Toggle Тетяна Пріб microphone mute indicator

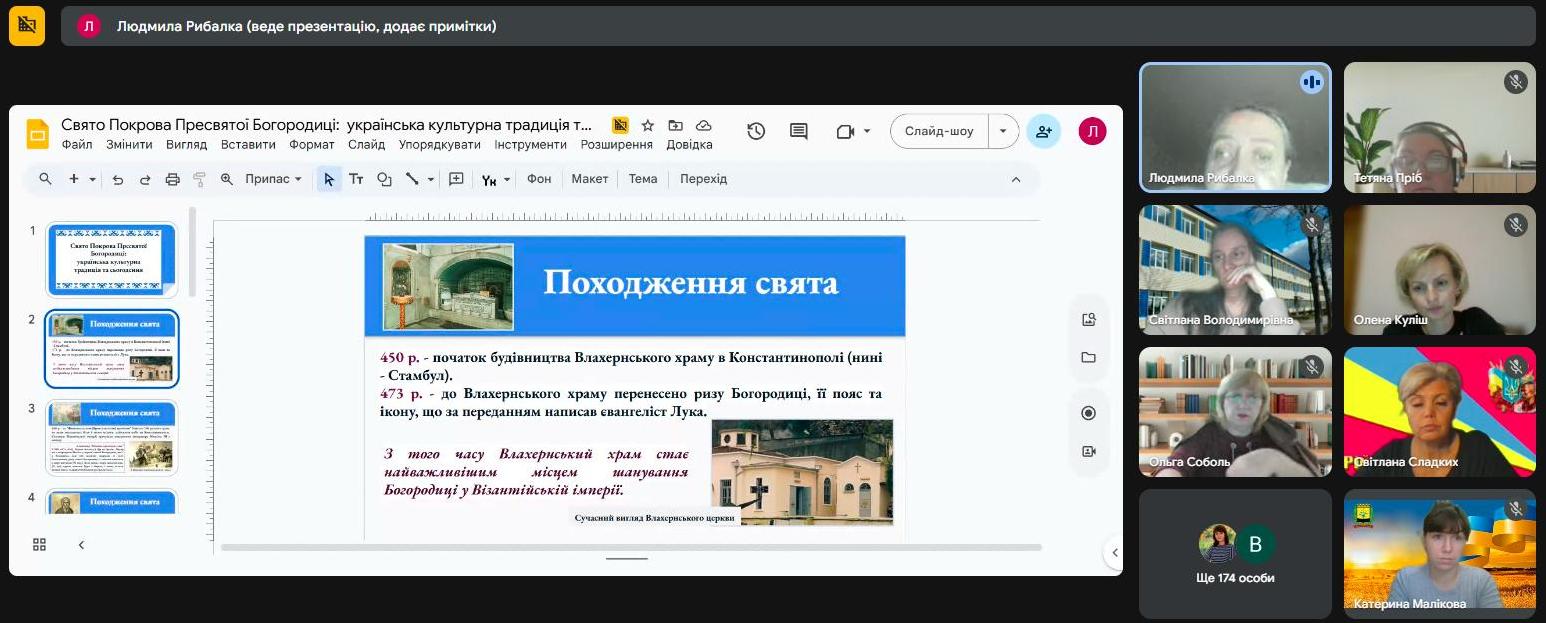tap(1515, 82)
